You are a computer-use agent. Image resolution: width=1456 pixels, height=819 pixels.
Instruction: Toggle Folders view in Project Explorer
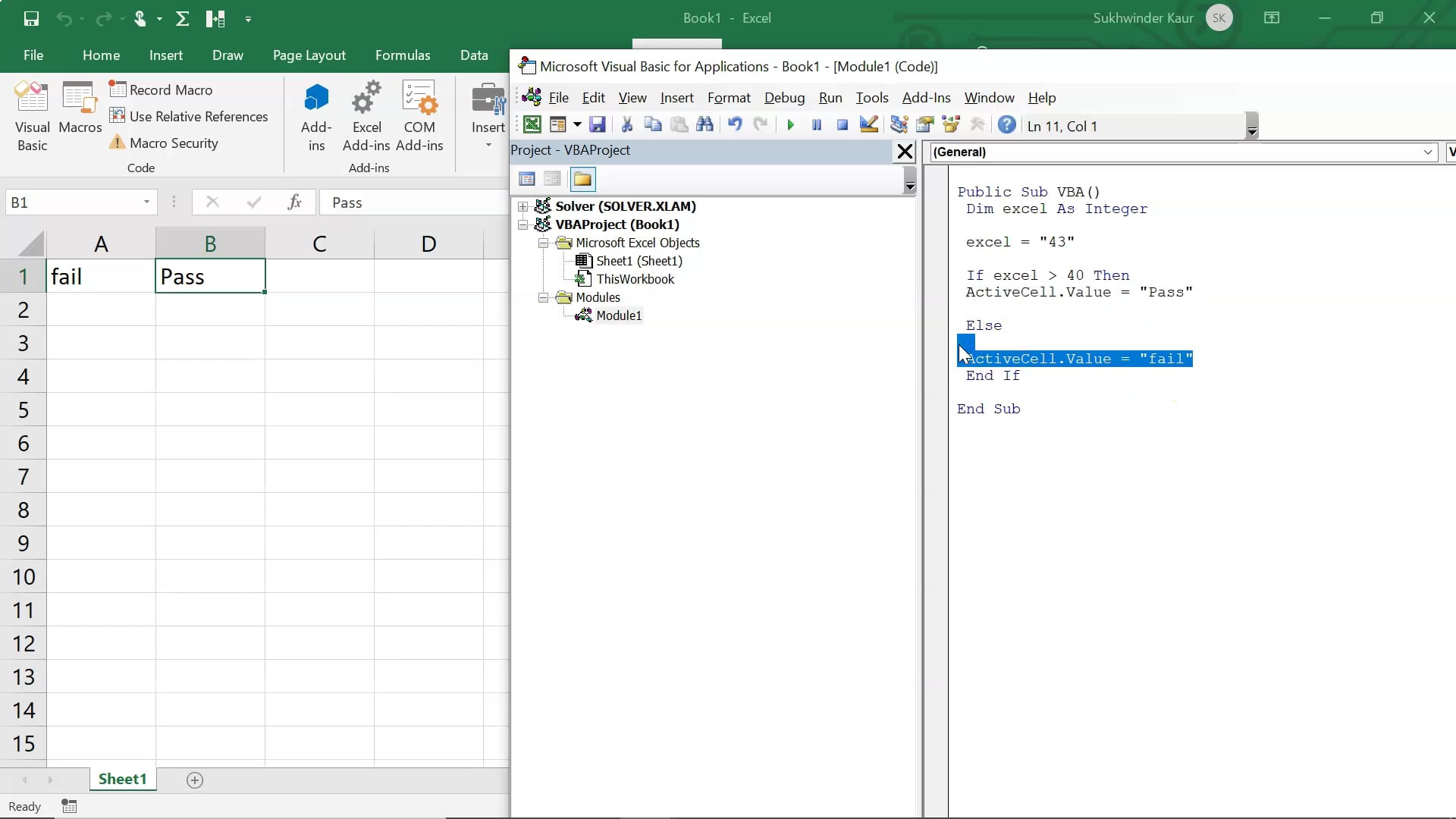582,179
